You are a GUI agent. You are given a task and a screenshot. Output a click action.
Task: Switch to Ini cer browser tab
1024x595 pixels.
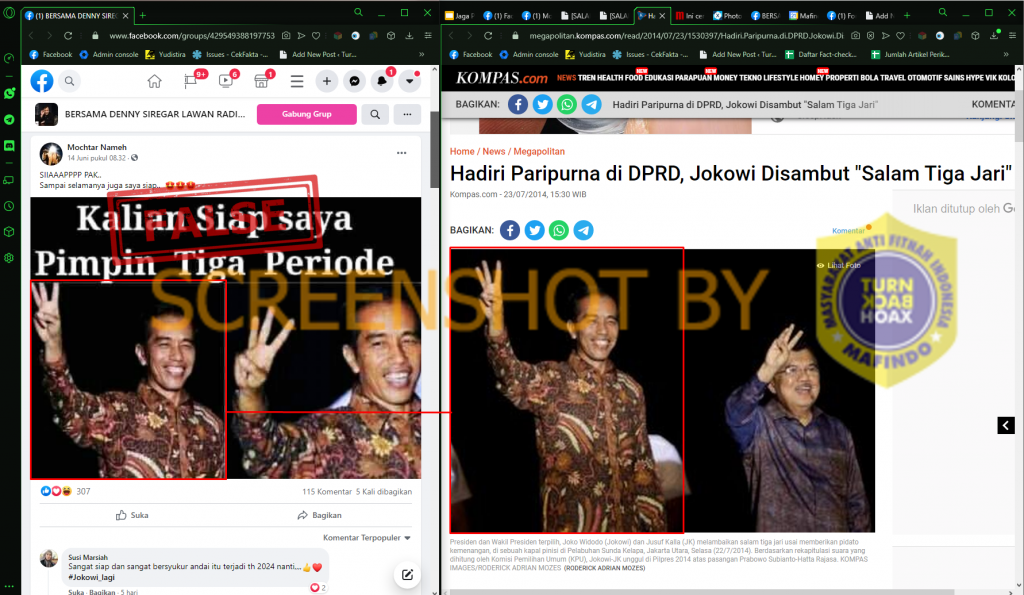tap(690, 16)
